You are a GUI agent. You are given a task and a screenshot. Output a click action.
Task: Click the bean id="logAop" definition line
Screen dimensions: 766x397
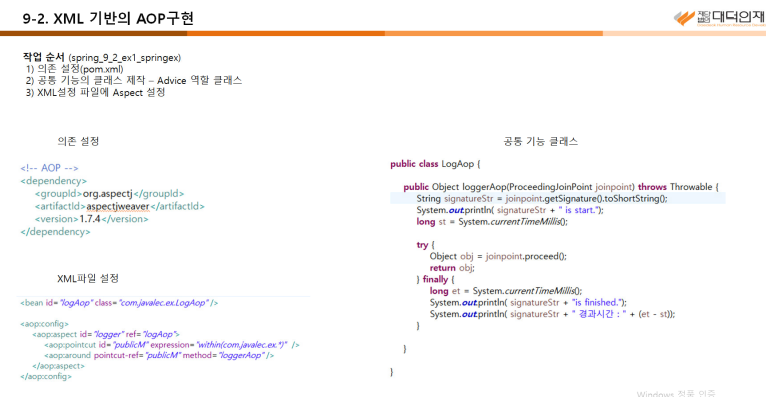point(119,303)
